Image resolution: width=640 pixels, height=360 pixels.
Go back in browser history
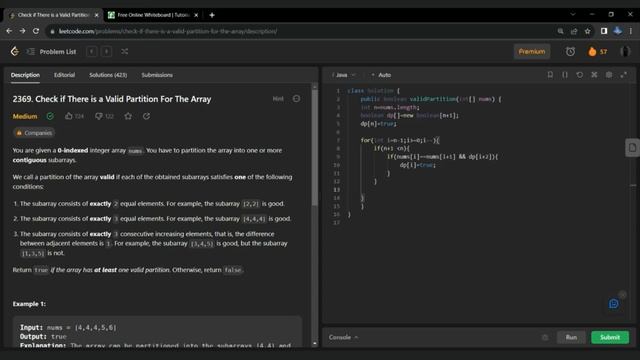click(9, 31)
